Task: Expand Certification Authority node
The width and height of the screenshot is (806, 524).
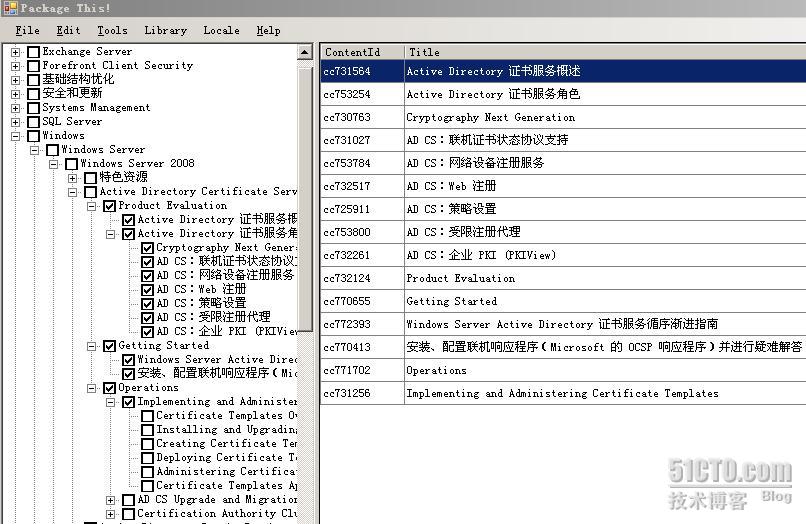Action: [111, 514]
